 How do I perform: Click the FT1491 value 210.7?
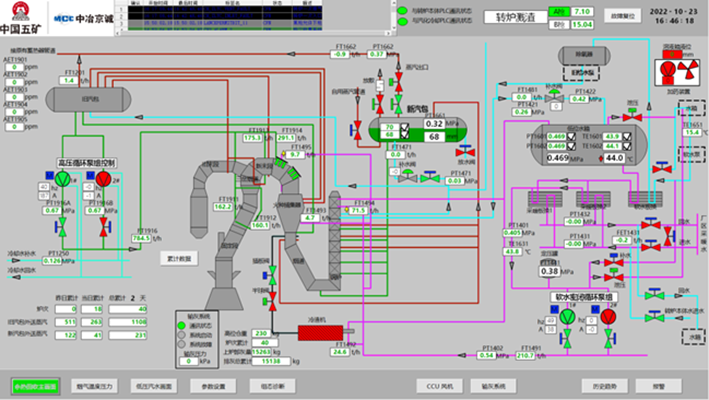point(525,356)
